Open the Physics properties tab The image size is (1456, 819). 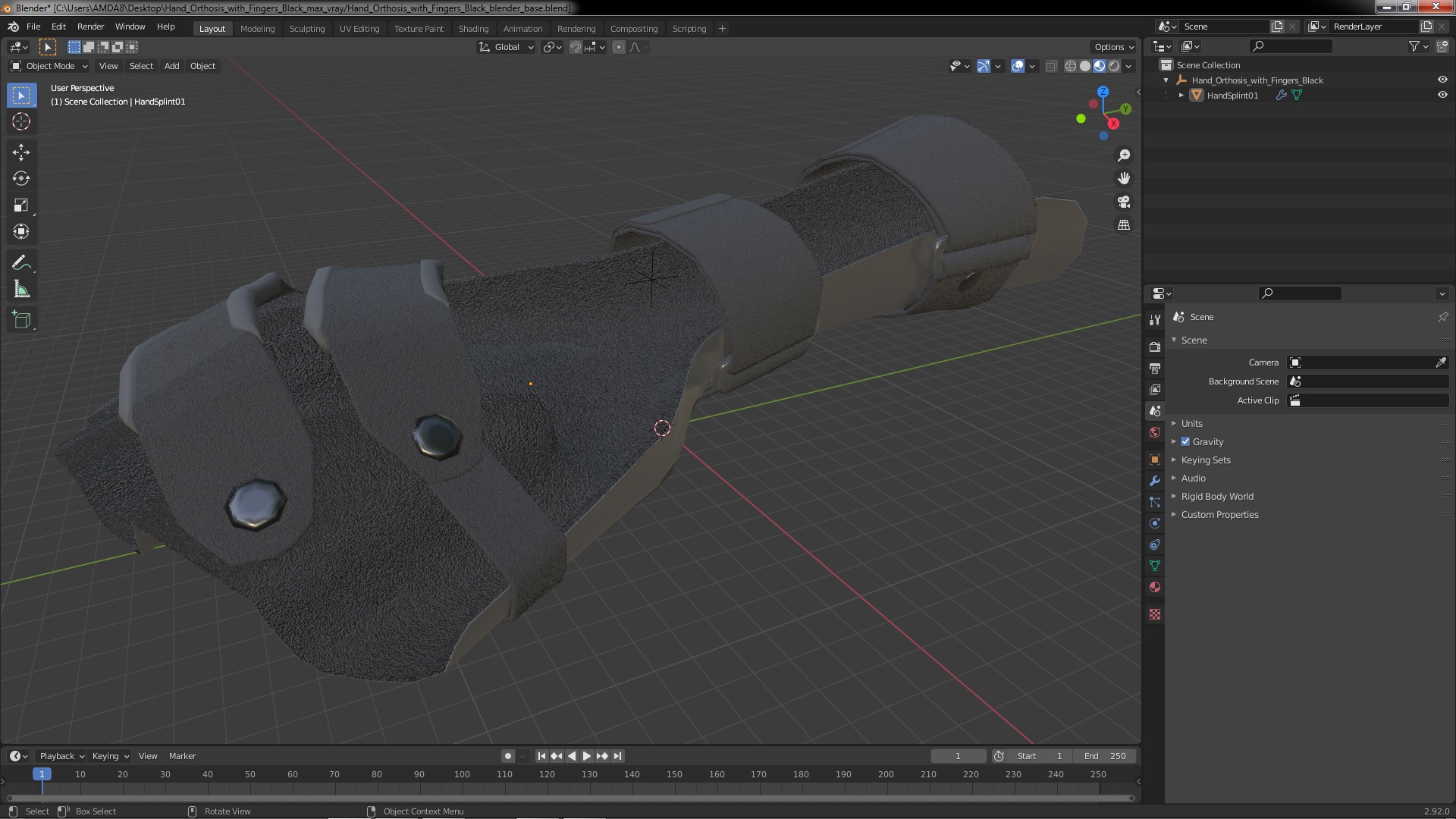click(1155, 523)
